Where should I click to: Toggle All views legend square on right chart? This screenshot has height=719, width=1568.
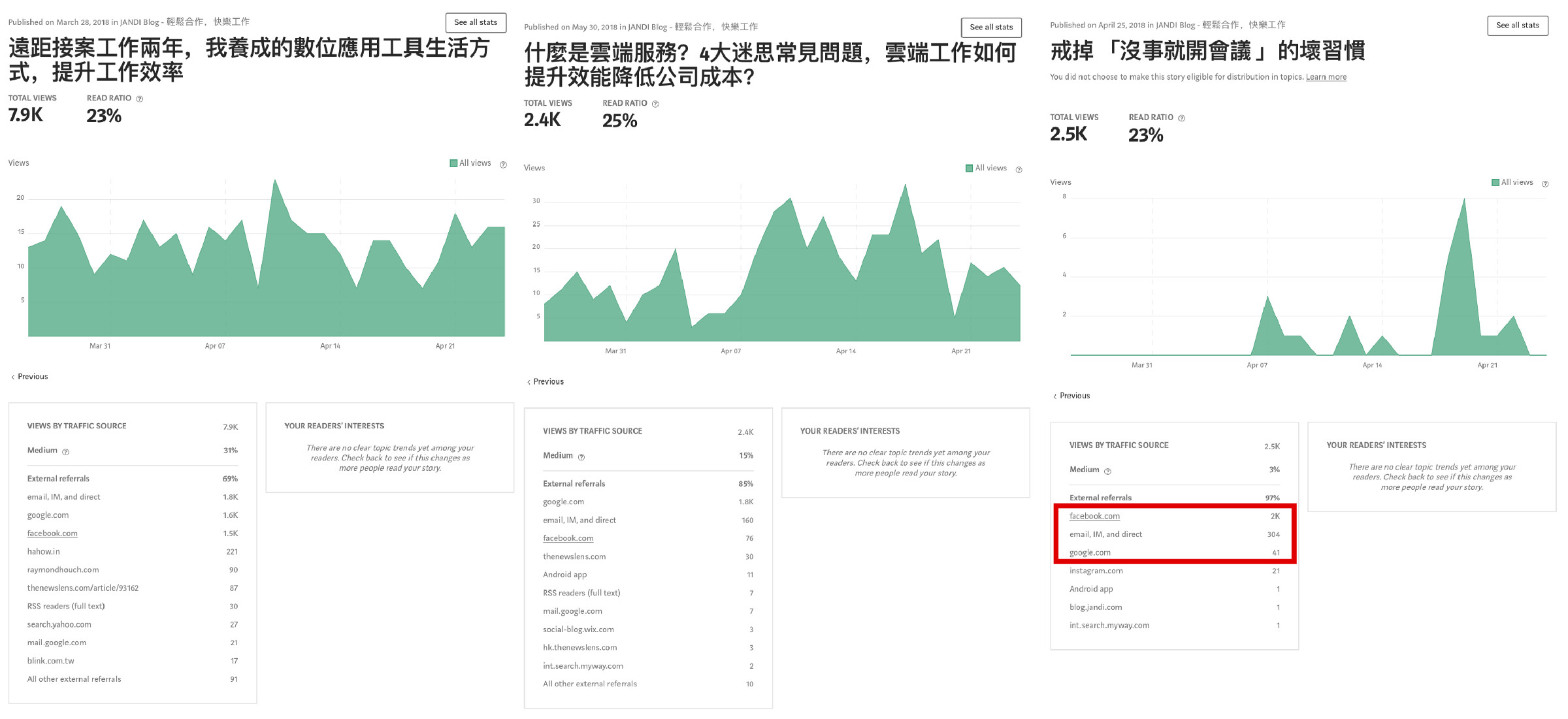pyautogui.click(x=1495, y=183)
